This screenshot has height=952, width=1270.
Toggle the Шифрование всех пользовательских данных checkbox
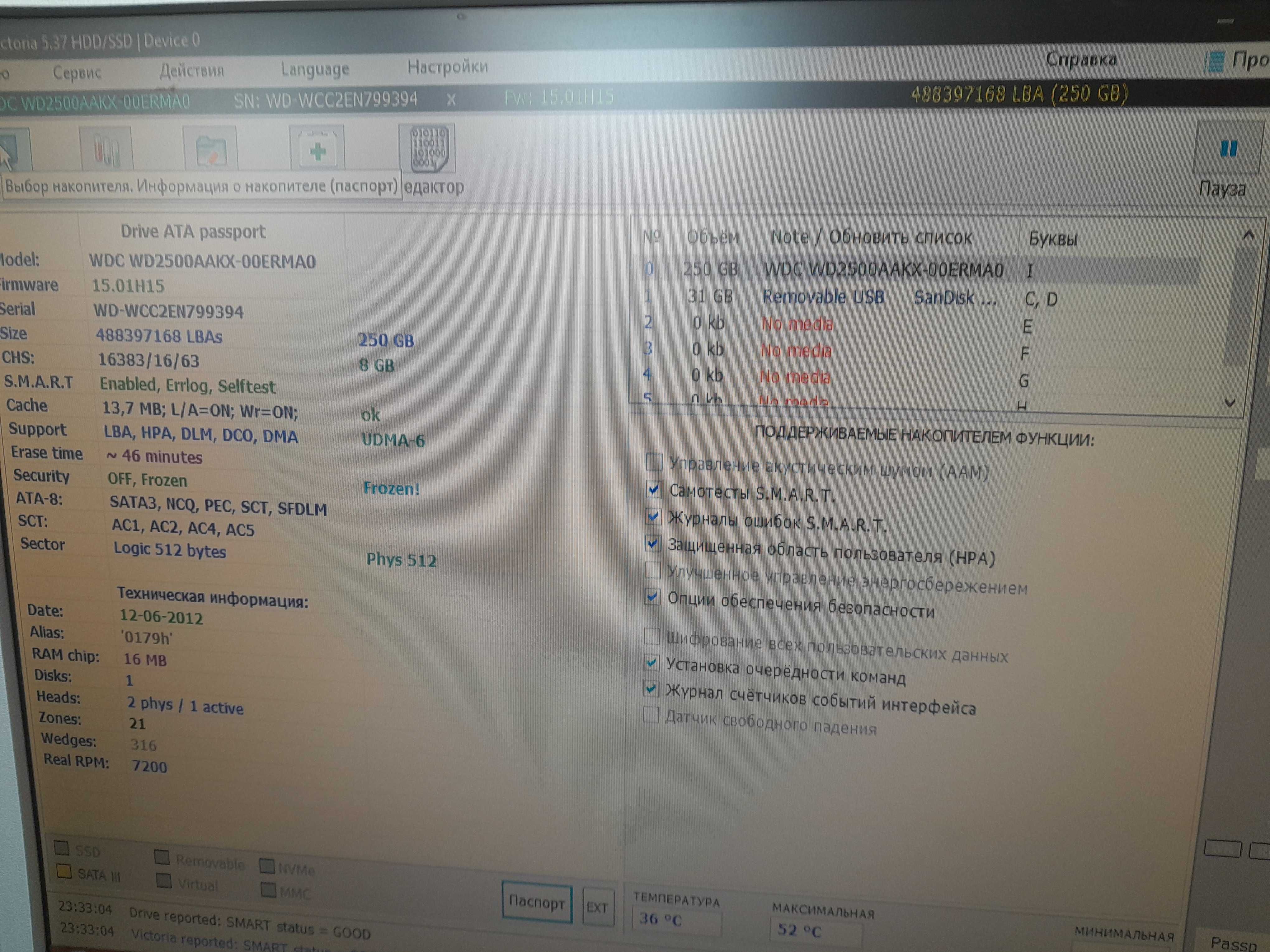click(651, 636)
